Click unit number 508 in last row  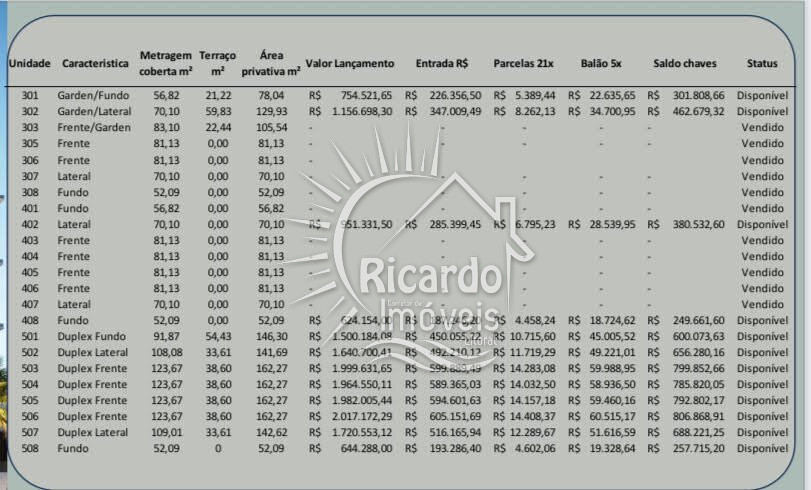pos(30,449)
